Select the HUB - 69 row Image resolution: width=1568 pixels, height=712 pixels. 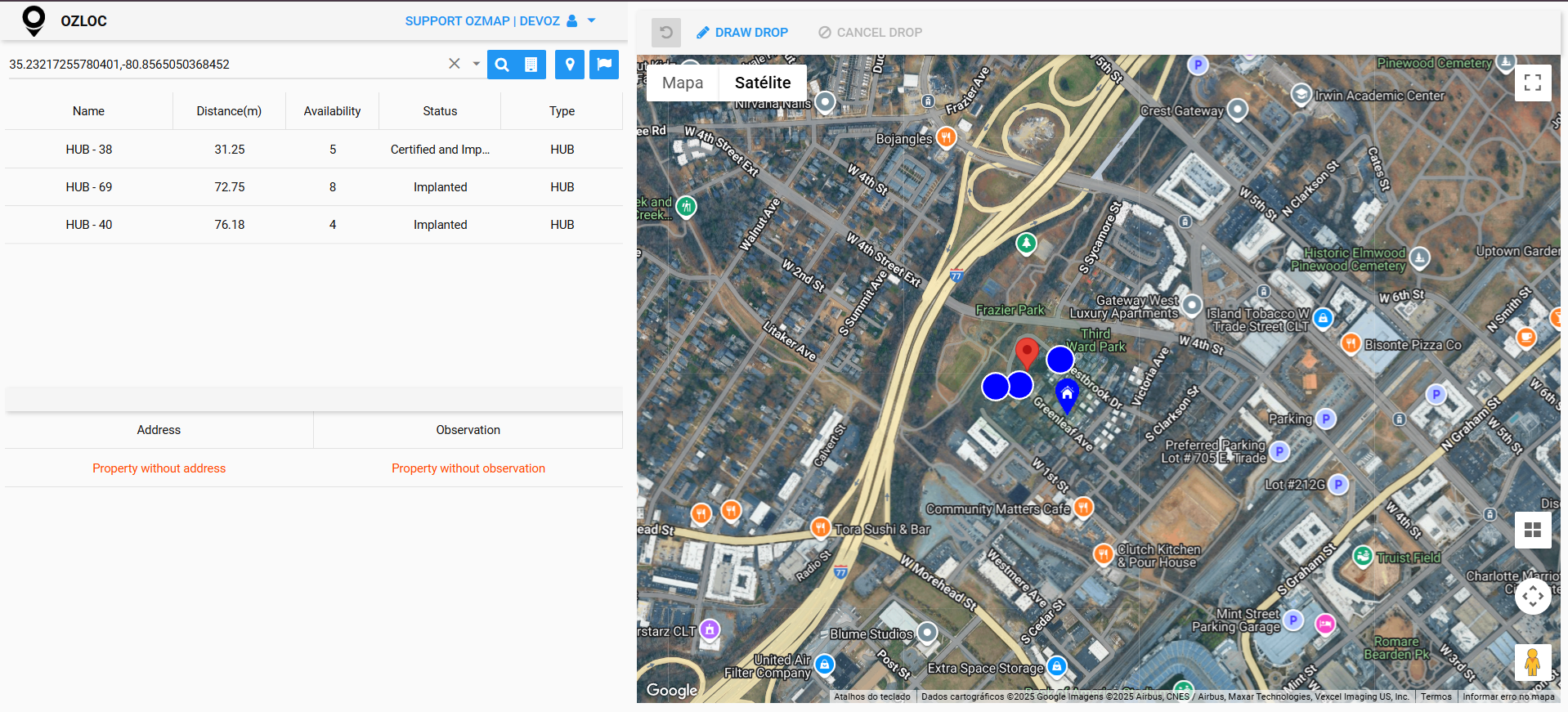tap(314, 187)
